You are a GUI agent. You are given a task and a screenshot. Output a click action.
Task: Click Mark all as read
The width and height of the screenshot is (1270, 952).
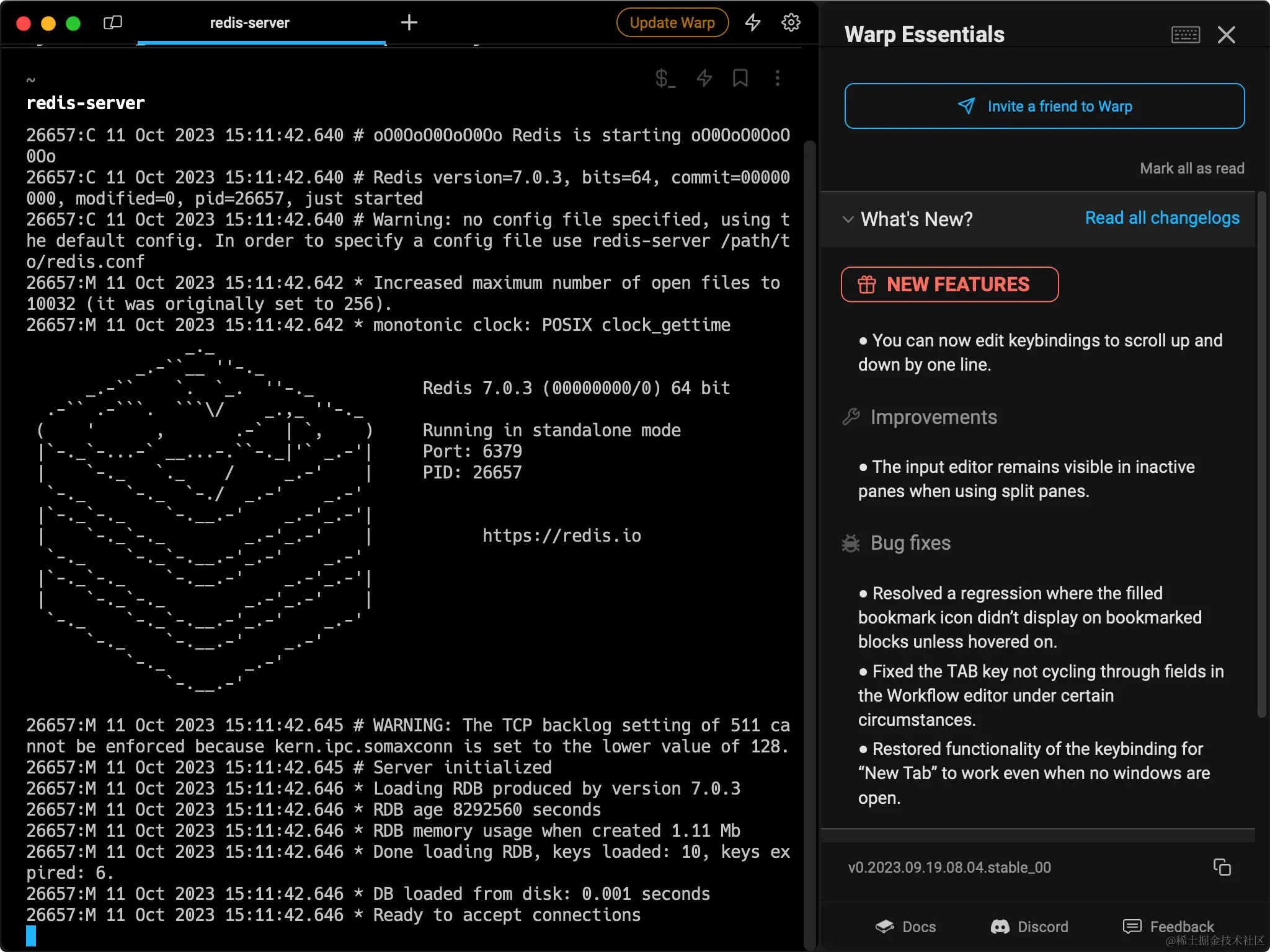[1192, 169]
